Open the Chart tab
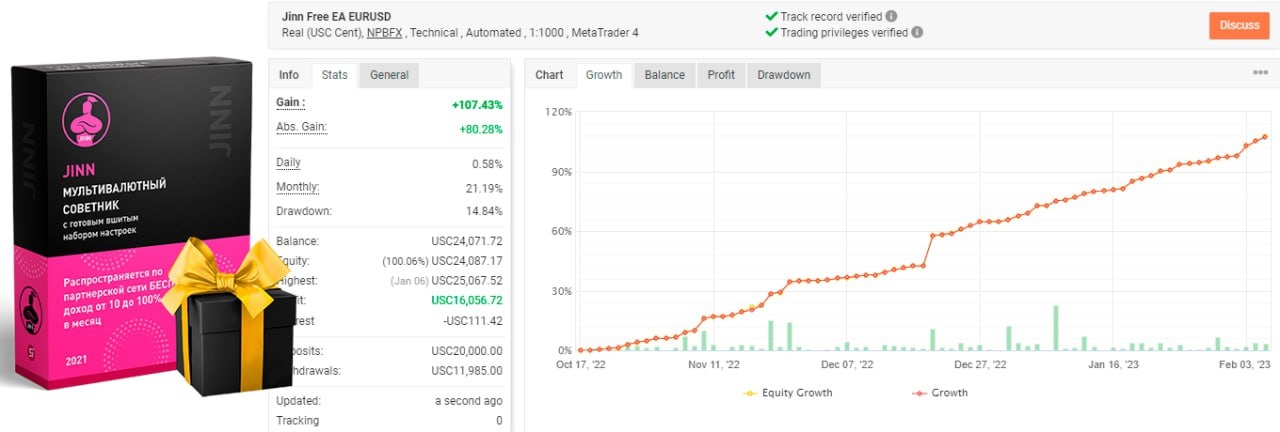 coord(549,75)
